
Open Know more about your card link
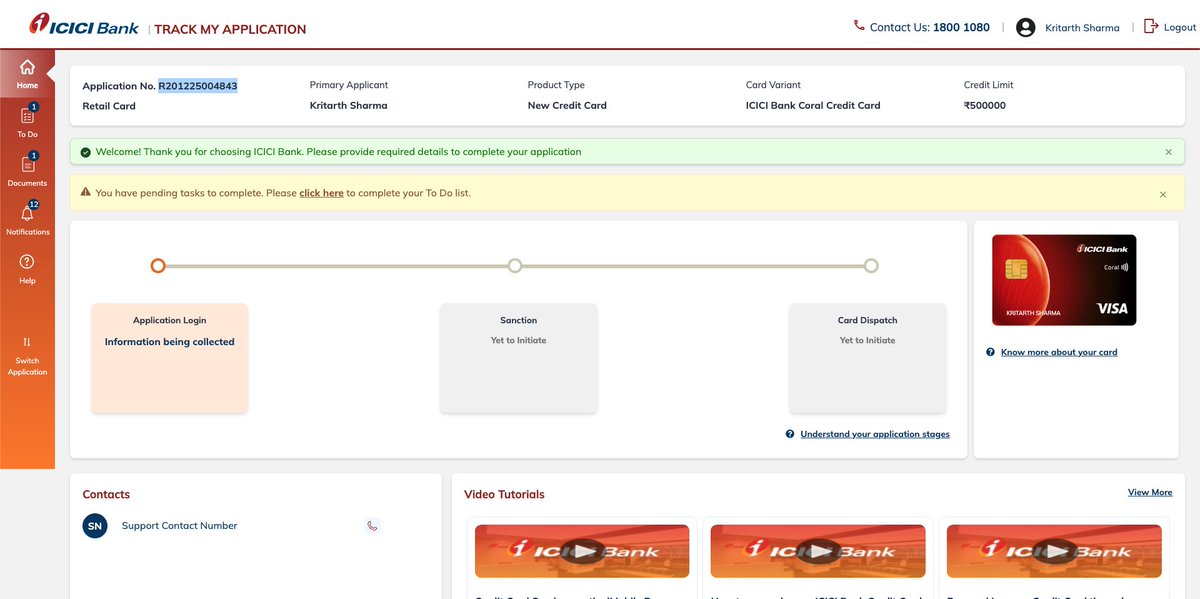coord(1059,352)
